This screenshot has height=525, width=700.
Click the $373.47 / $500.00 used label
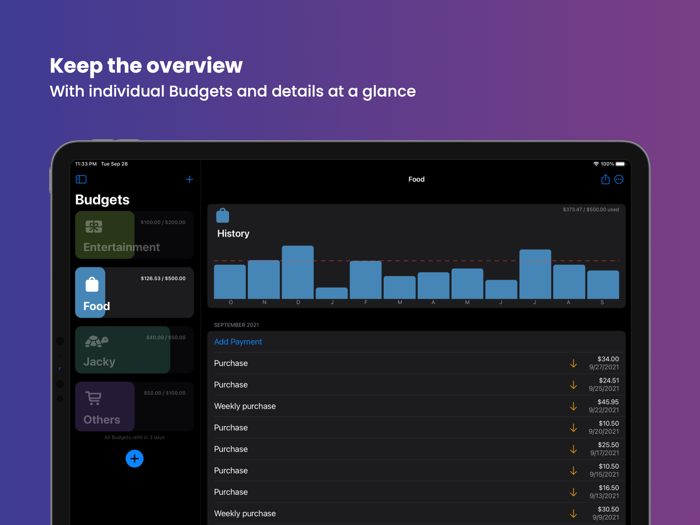click(x=591, y=209)
